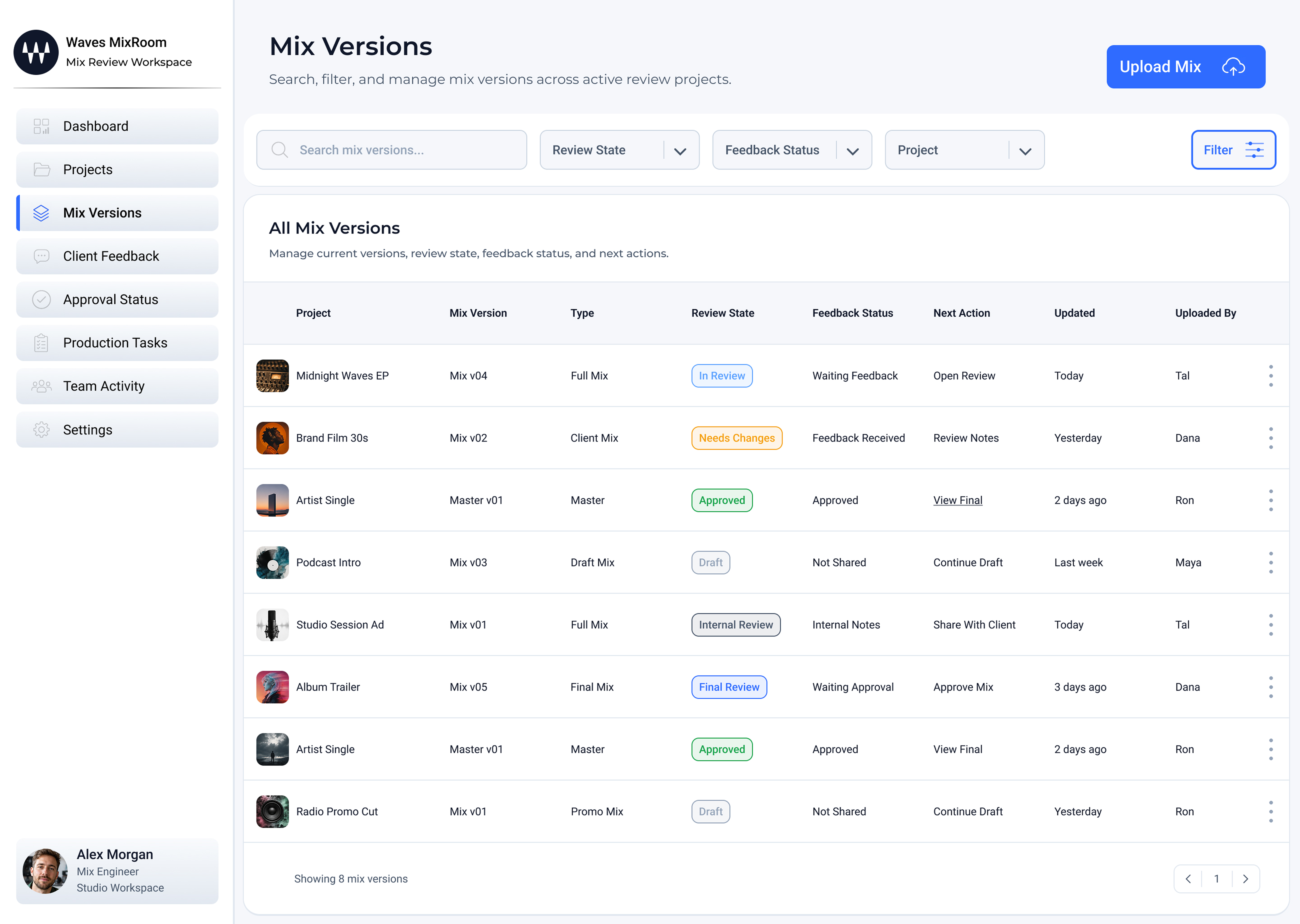Screen dimensions: 1300x924
Task: Go to Projects in the sidebar
Action: pos(117,170)
